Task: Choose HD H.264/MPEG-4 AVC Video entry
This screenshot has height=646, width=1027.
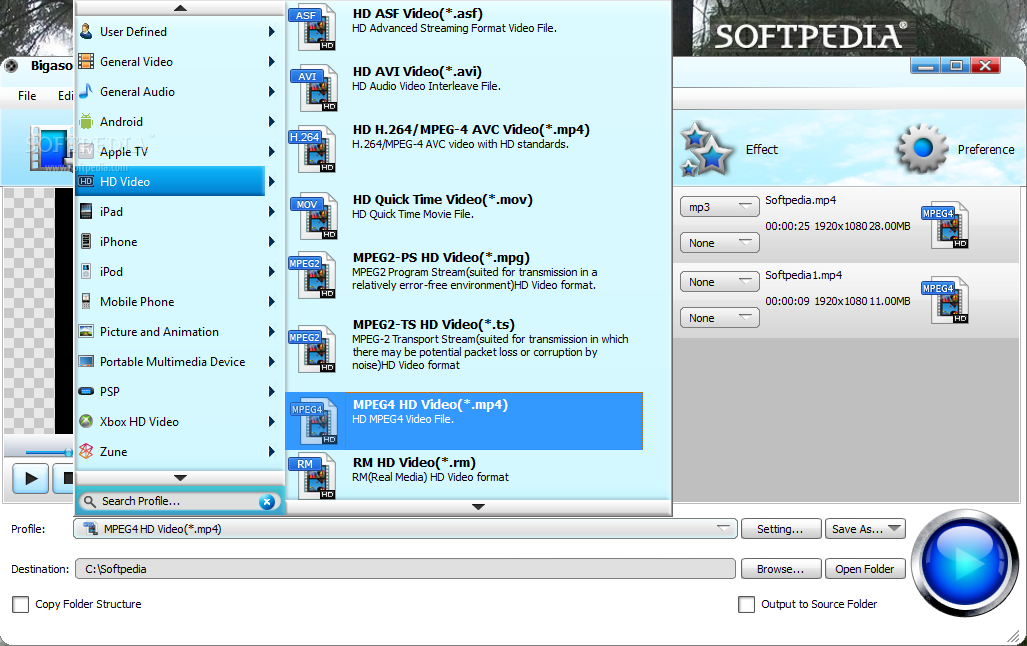Action: 464,151
